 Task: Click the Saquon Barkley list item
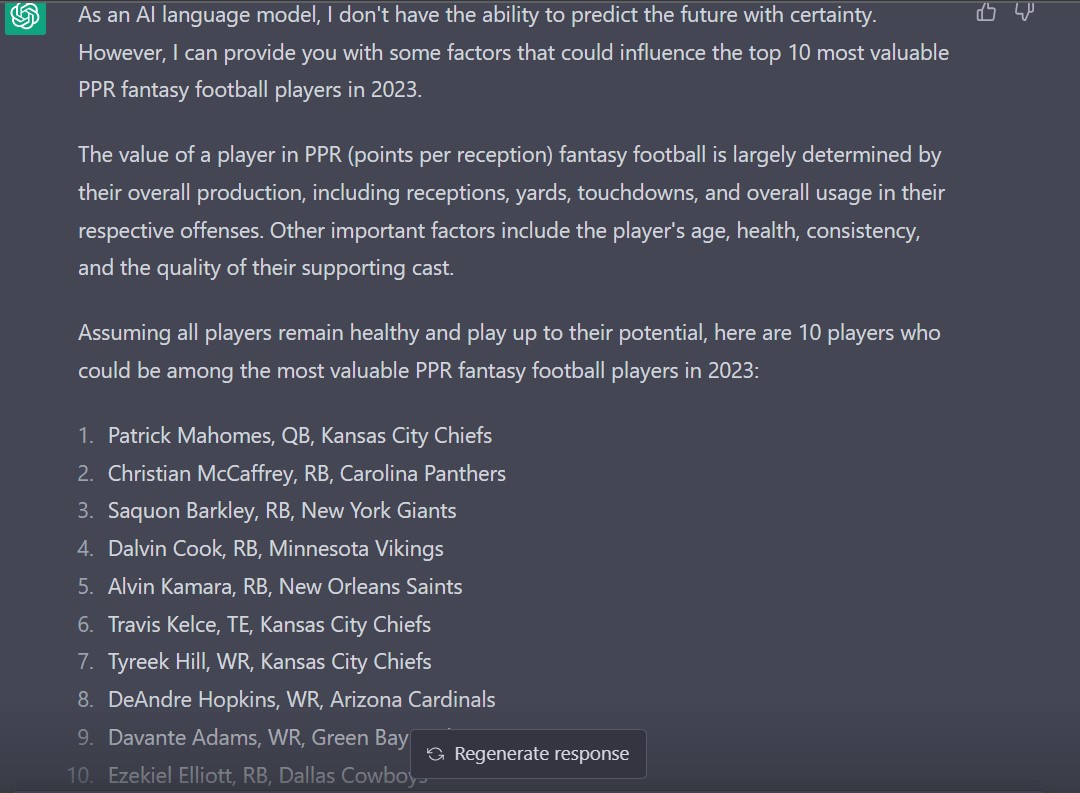tap(281, 511)
